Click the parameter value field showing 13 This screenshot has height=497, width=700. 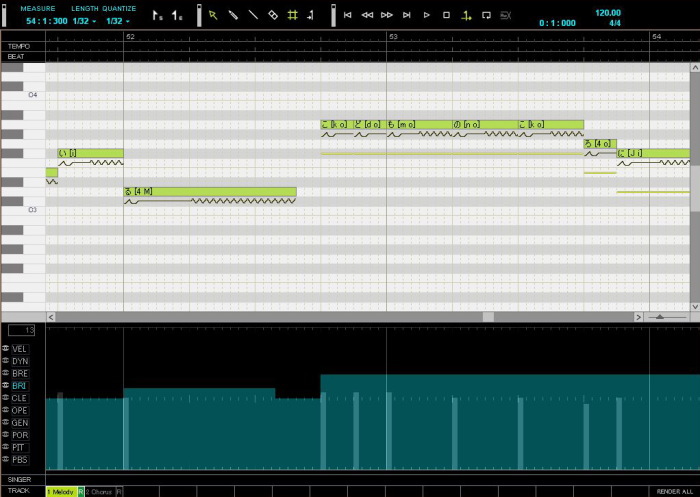point(21,330)
